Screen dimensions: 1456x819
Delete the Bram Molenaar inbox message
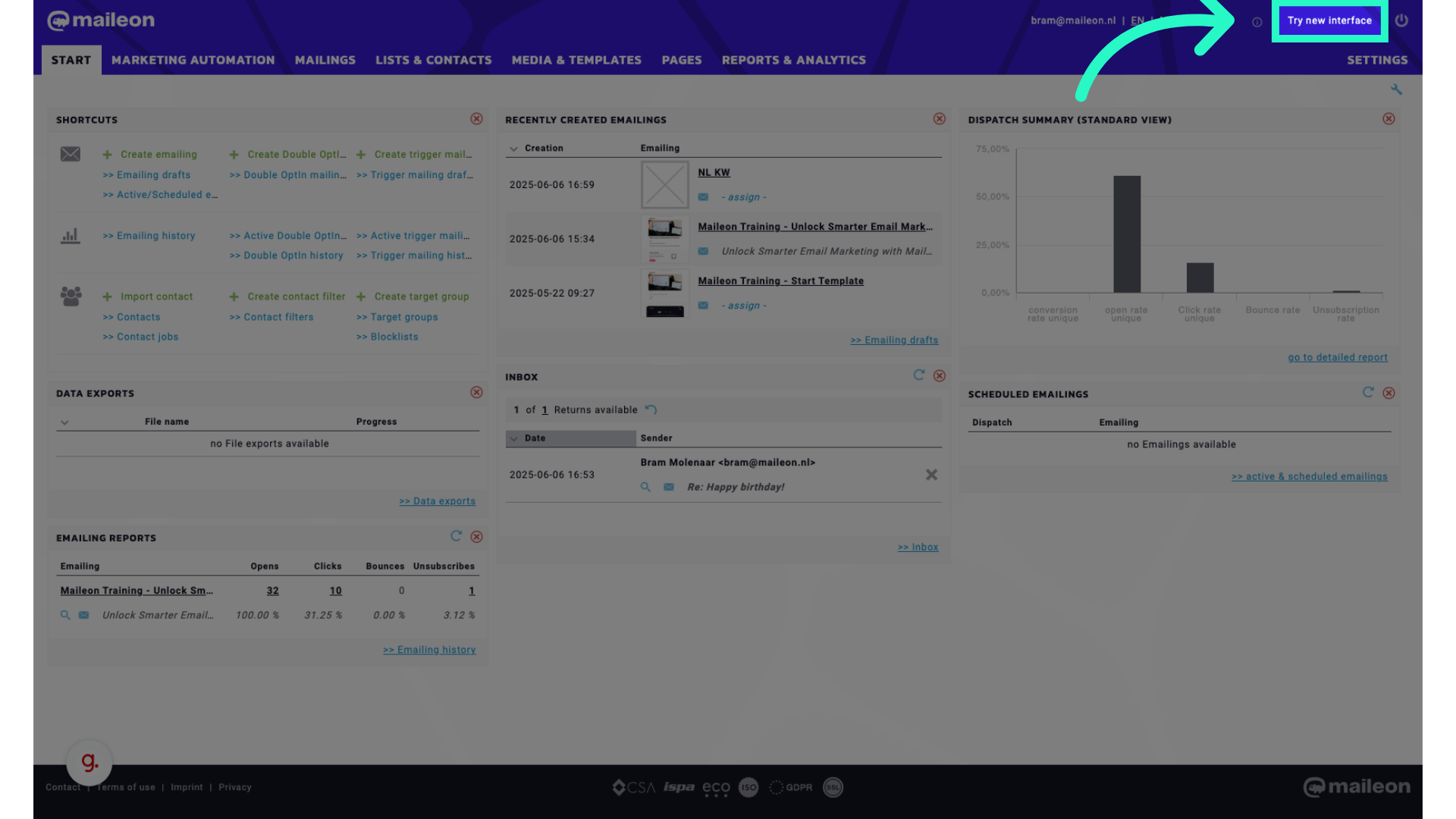click(x=931, y=475)
